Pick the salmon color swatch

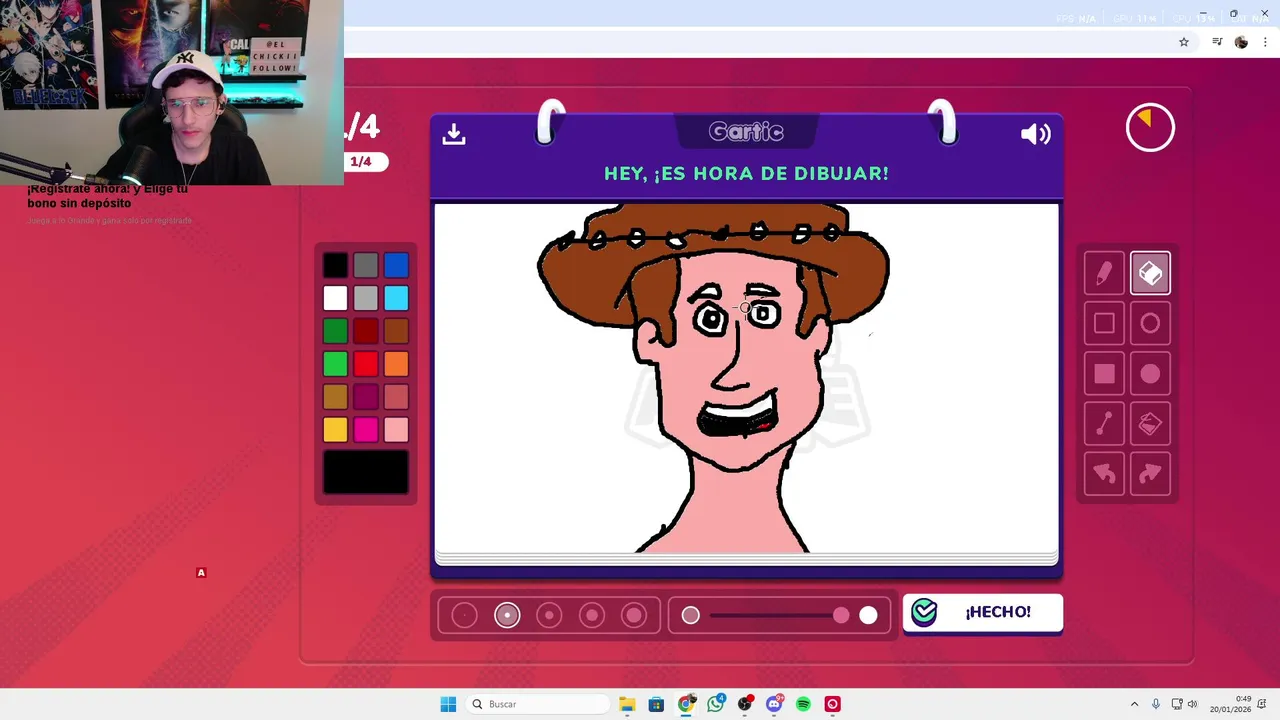tap(396, 397)
